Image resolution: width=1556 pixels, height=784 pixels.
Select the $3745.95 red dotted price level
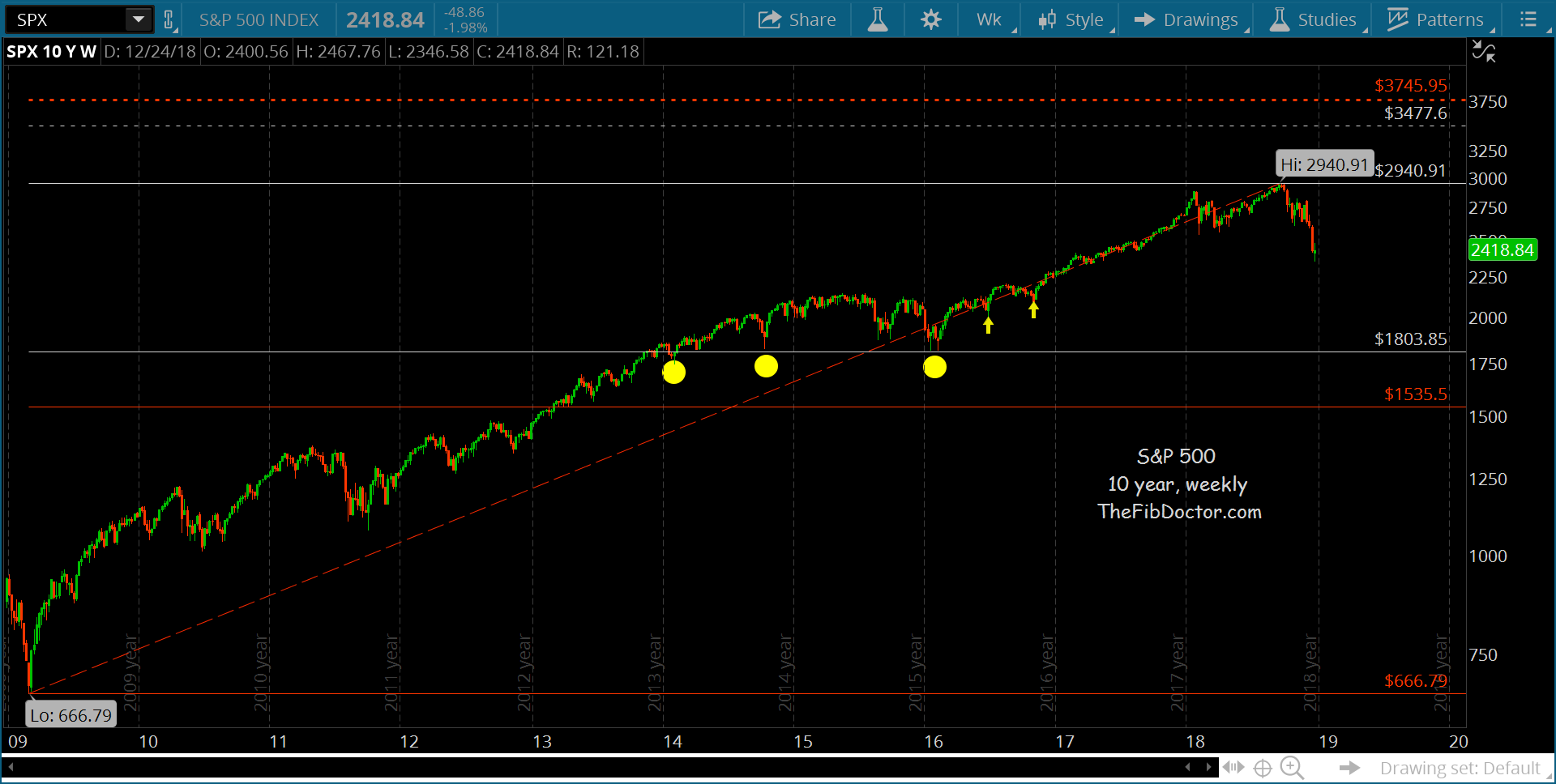click(1411, 85)
